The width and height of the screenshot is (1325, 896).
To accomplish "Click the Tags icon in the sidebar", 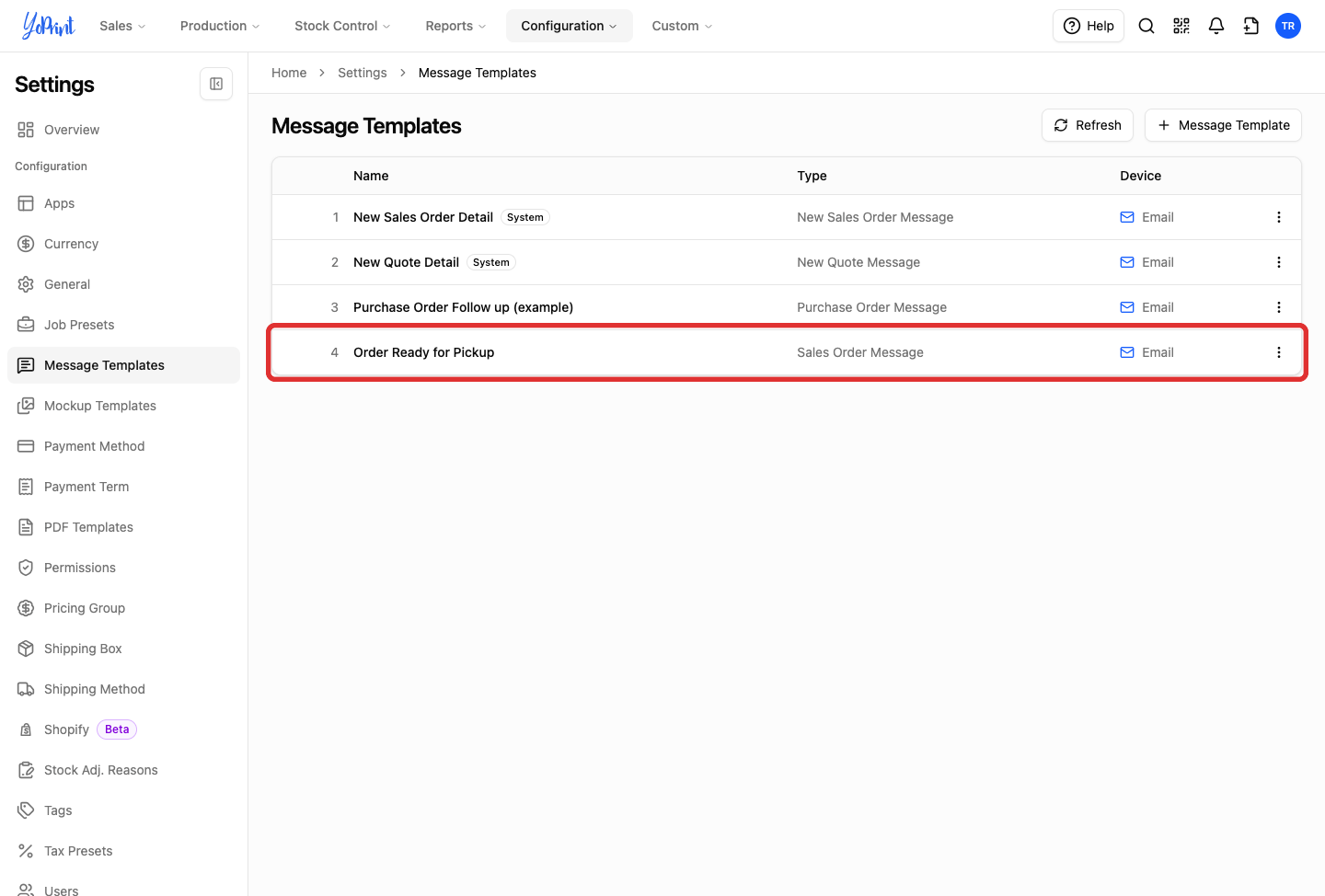I will click(x=26, y=810).
